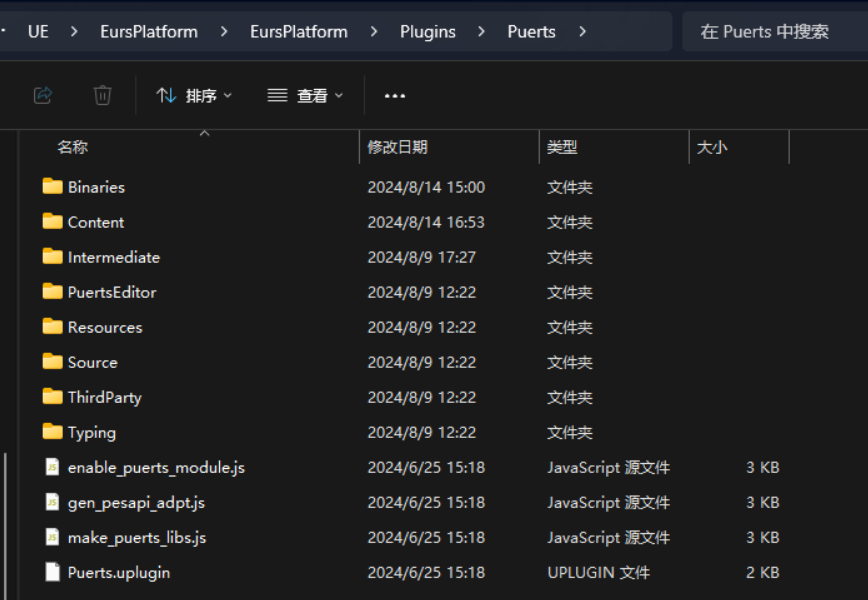Click the Puerts breadcrumb segment

coord(531,32)
